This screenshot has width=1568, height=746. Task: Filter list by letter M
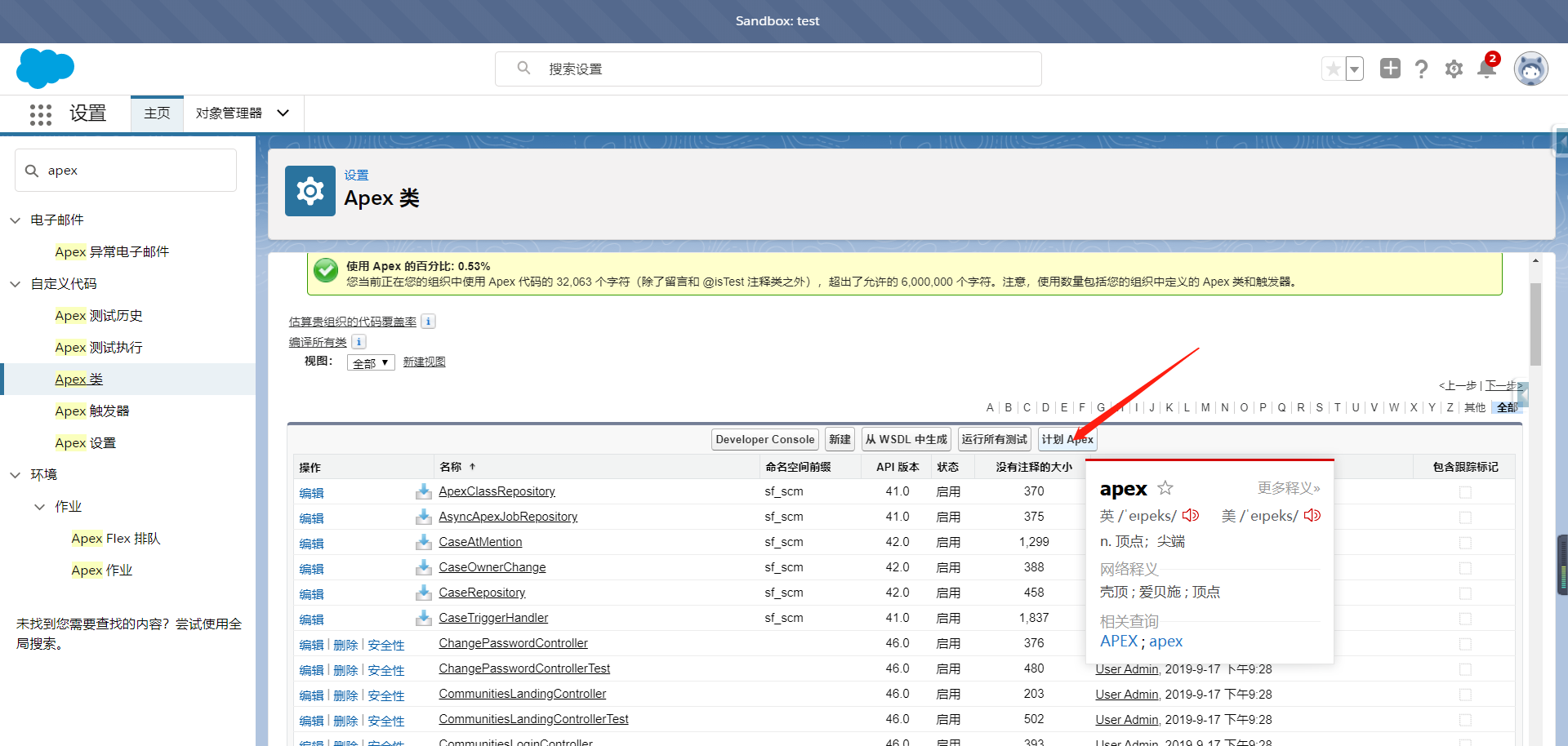coord(1205,407)
